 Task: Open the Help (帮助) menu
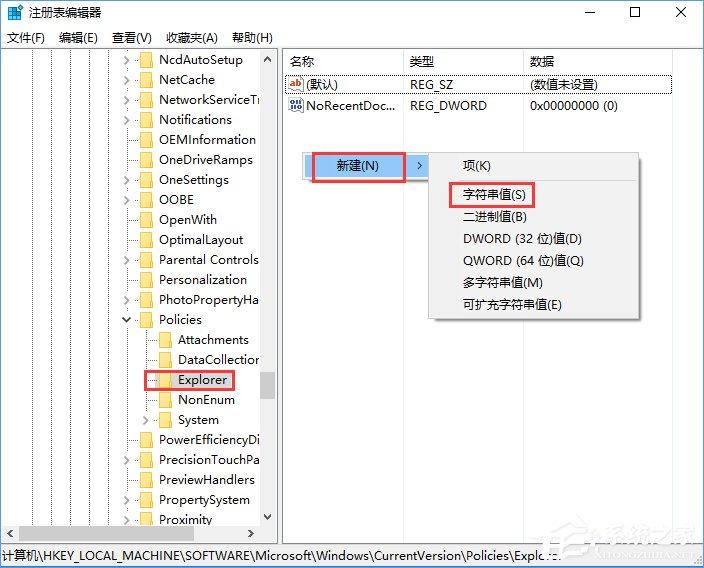coord(252,38)
